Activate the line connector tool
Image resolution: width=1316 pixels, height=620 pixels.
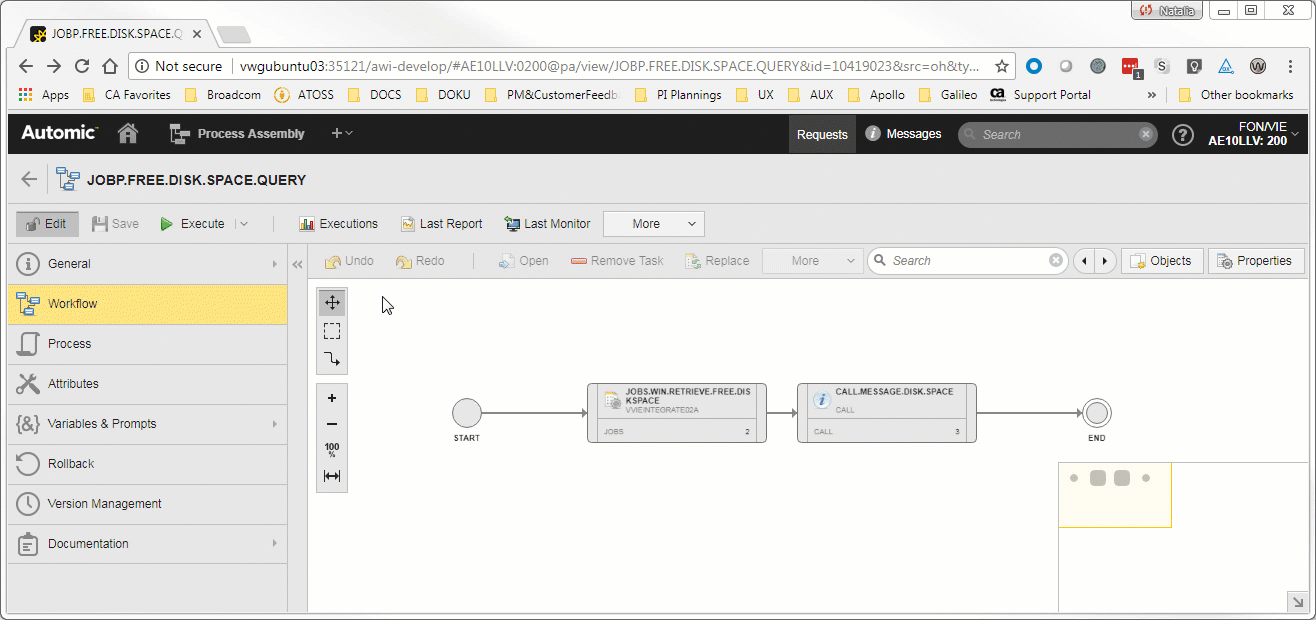[x=332, y=359]
